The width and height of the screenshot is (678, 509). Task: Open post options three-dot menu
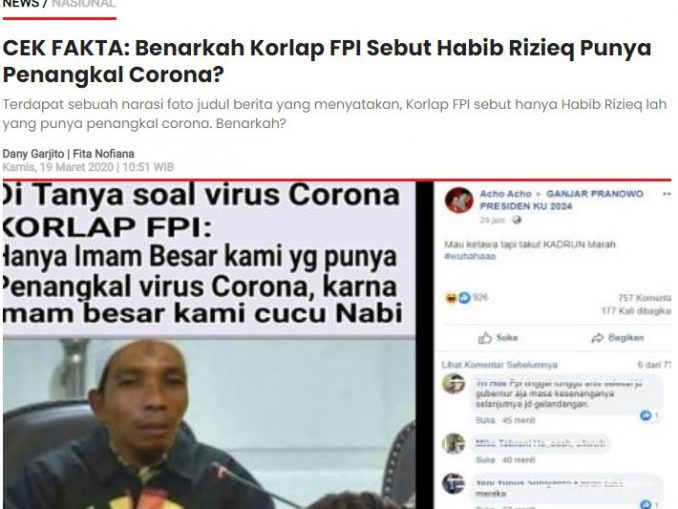click(667, 194)
